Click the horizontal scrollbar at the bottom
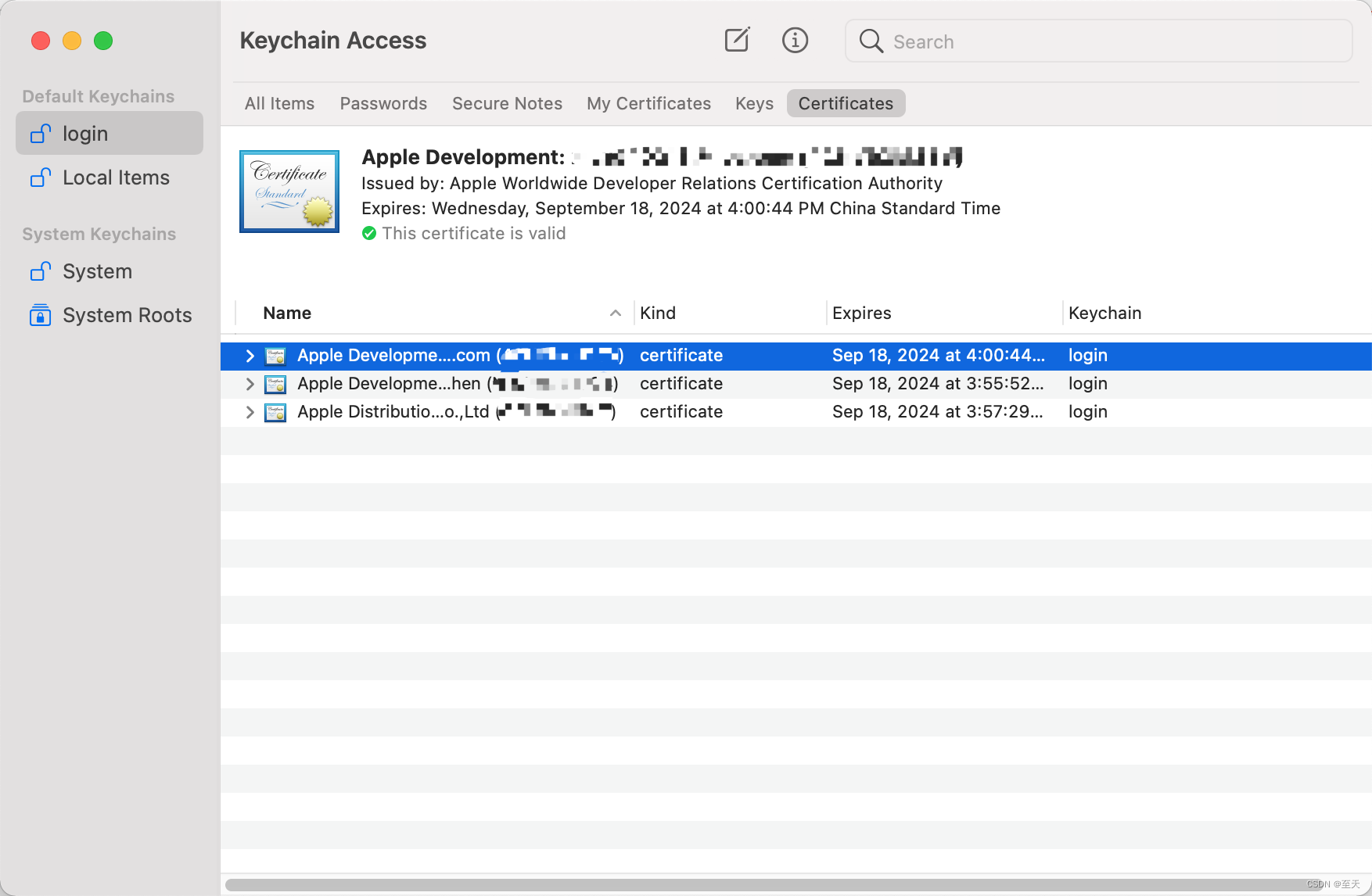Image resolution: width=1372 pixels, height=896 pixels. [x=774, y=884]
